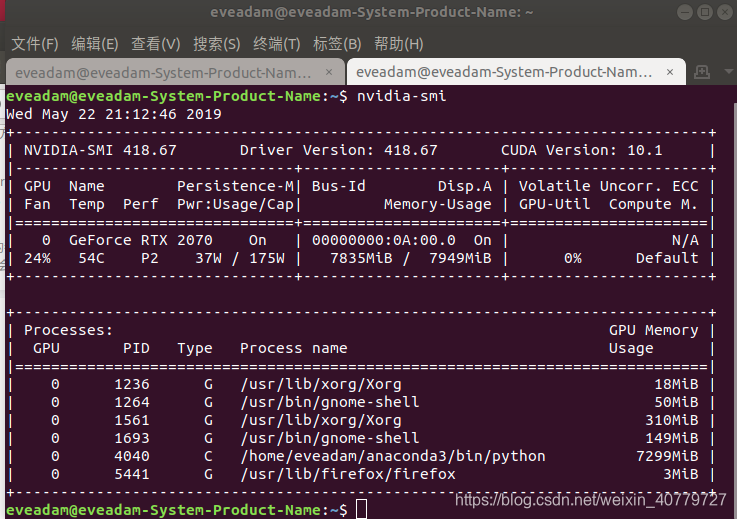737x519 pixels.
Task: Open the 搜索(S) menu
Action: [x=217, y=44]
